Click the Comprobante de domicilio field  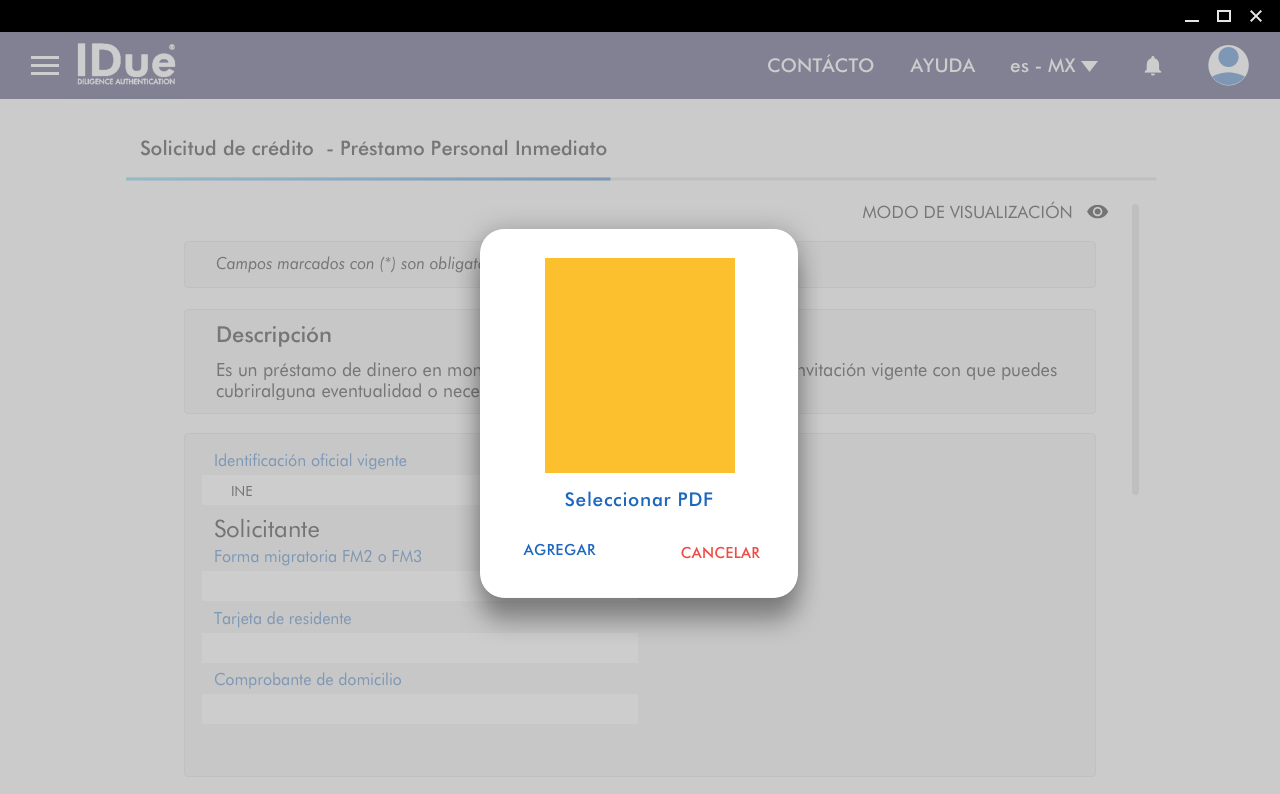pos(419,709)
